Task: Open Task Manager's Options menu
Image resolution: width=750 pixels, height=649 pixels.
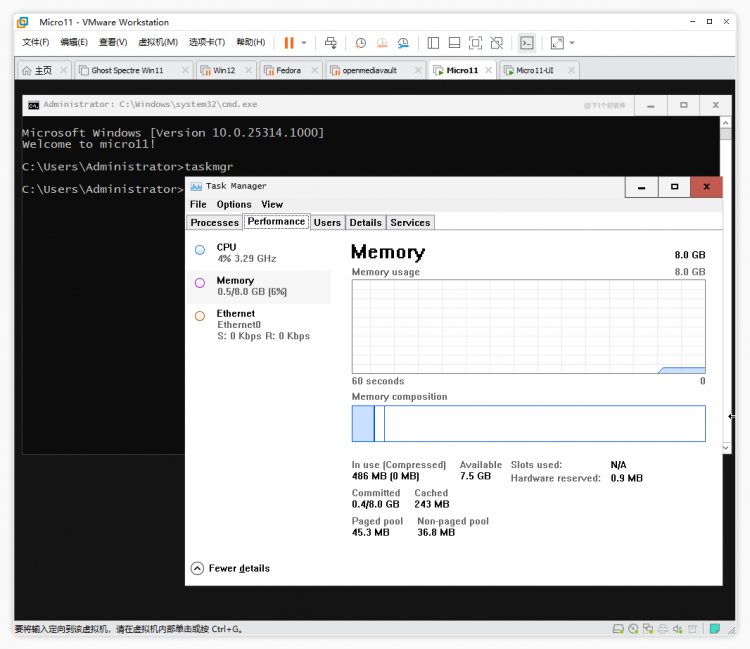Action: point(234,204)
